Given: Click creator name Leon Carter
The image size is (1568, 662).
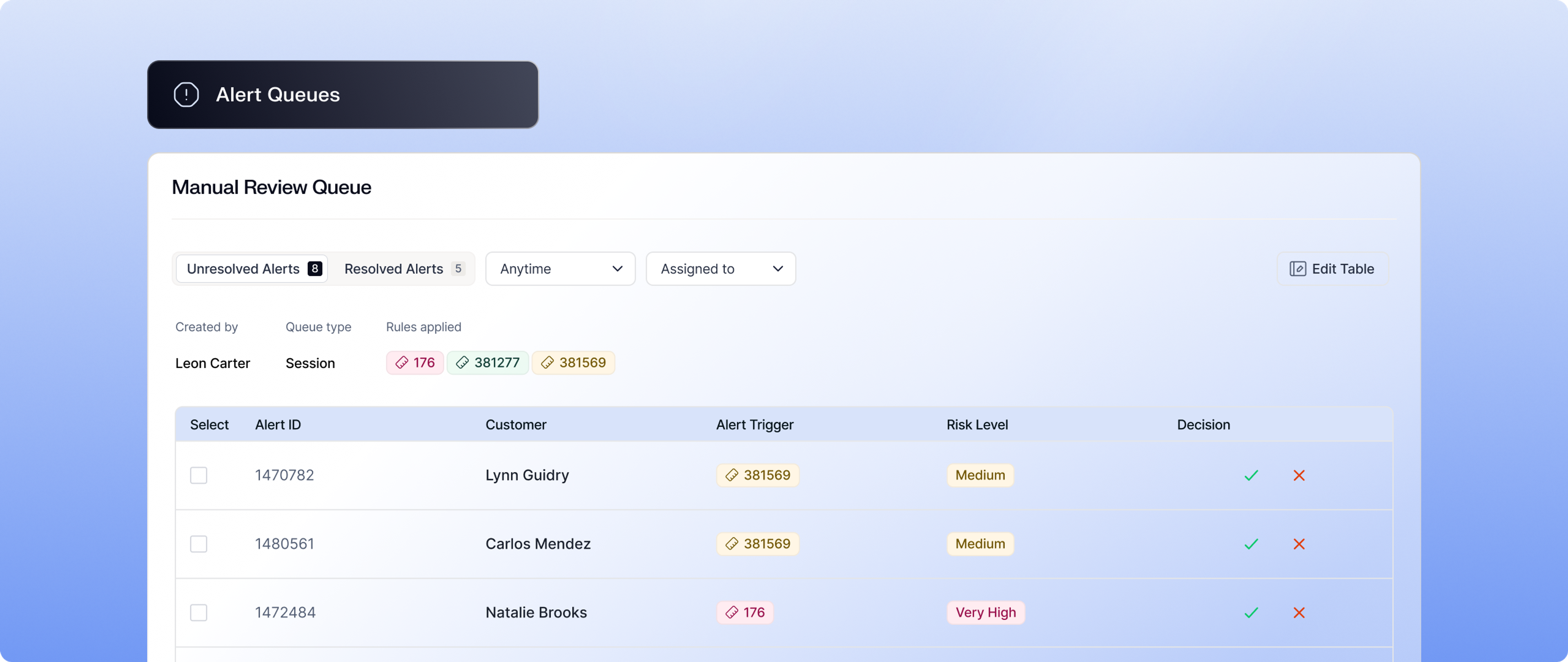Looking at the screenshot, I should (212, 363).
